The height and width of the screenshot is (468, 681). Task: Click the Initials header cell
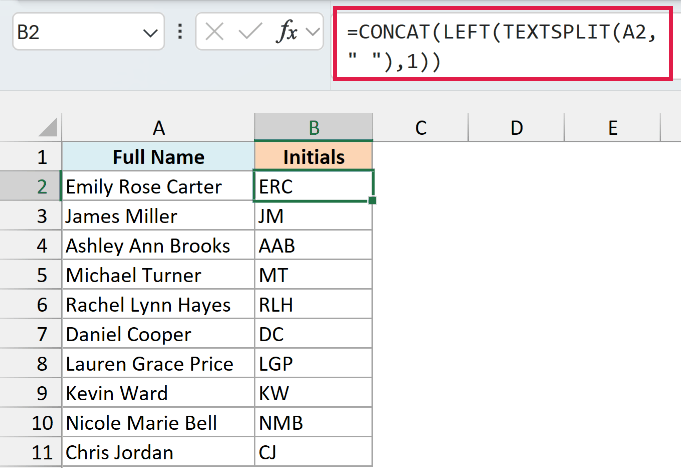[314, 157]
